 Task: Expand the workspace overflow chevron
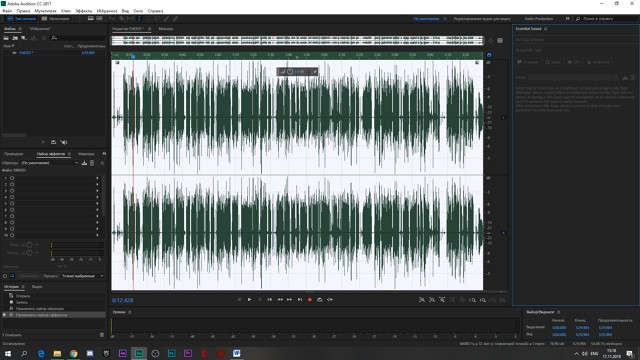567,19
